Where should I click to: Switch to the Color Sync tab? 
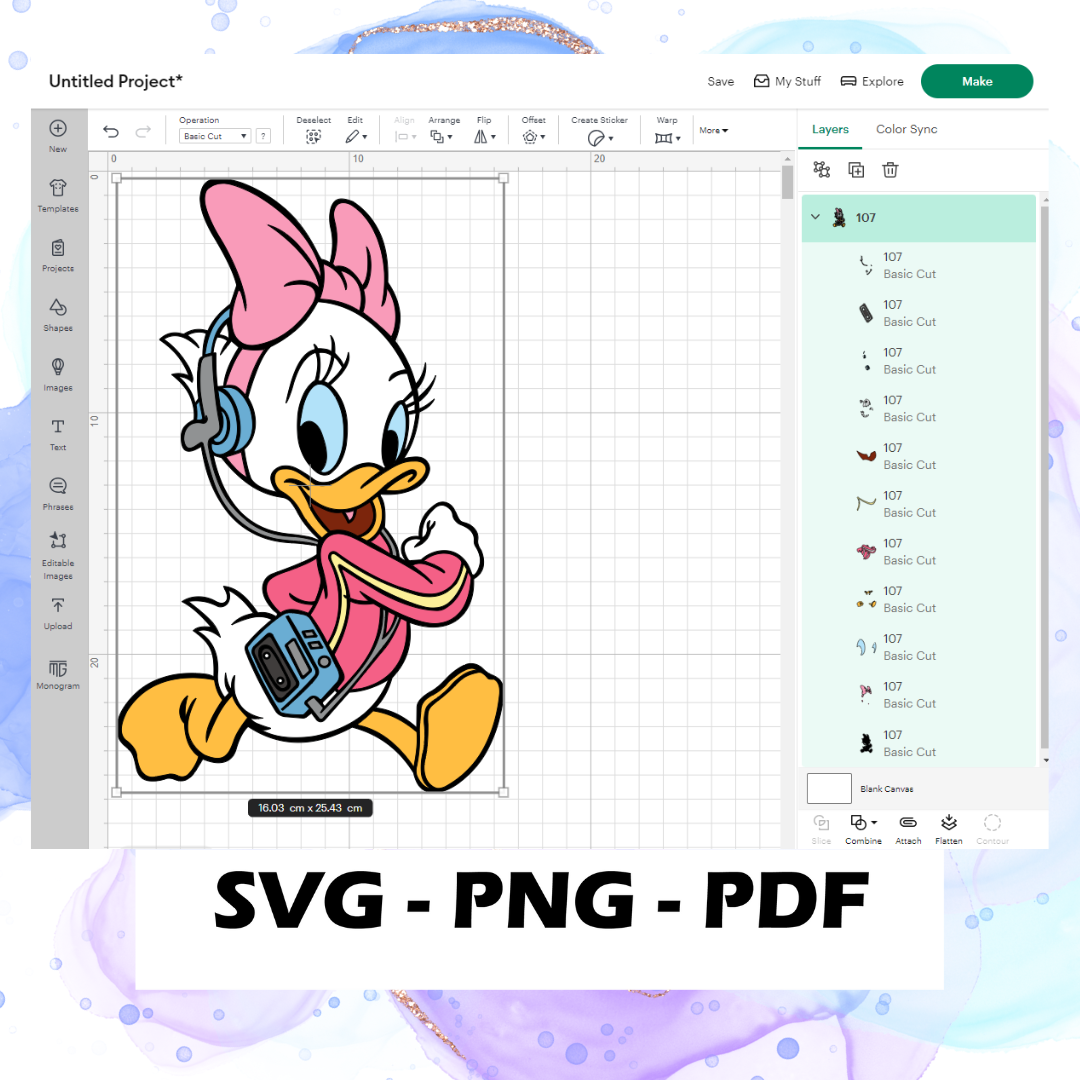point(906,129)
